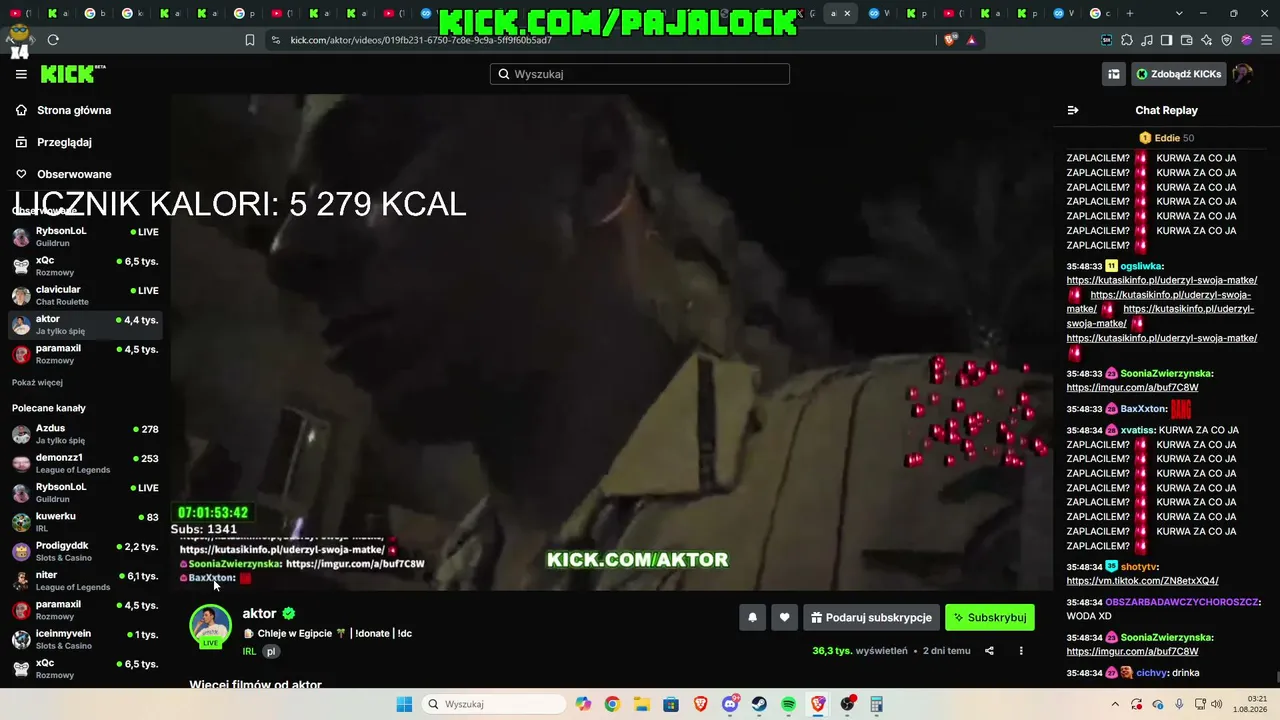Open kuwerku recommended channel
This screenshot has width=1280, height=720.
click(x=85, y=522)
